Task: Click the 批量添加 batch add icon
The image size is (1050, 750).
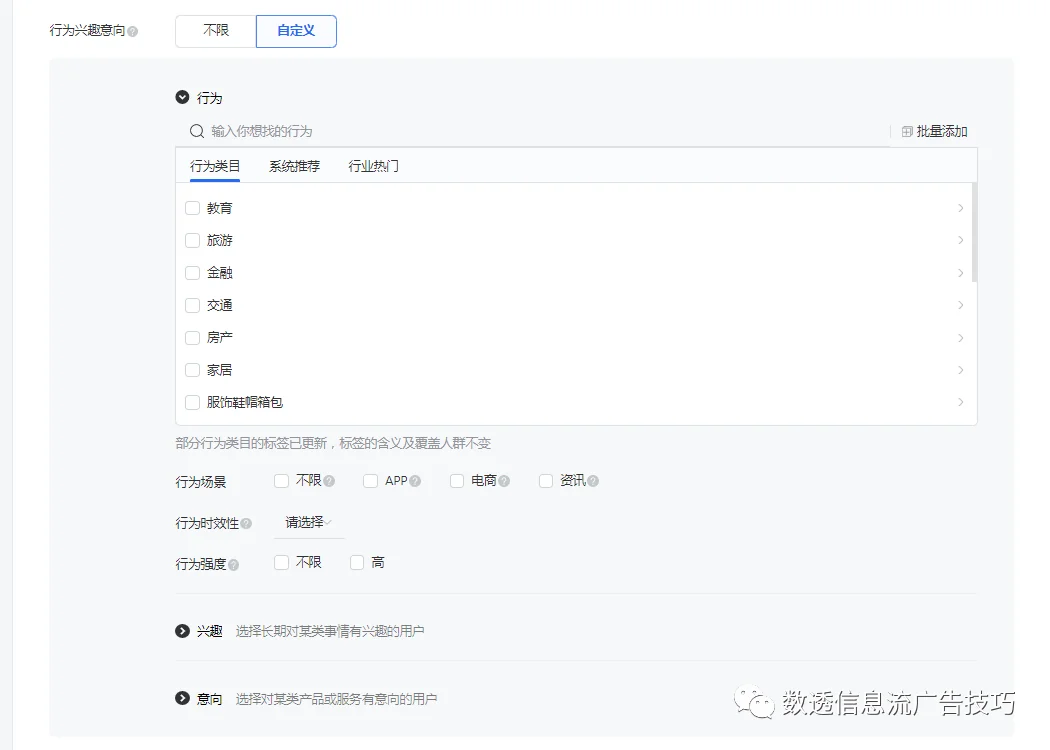Action: [x=907, y=131]
